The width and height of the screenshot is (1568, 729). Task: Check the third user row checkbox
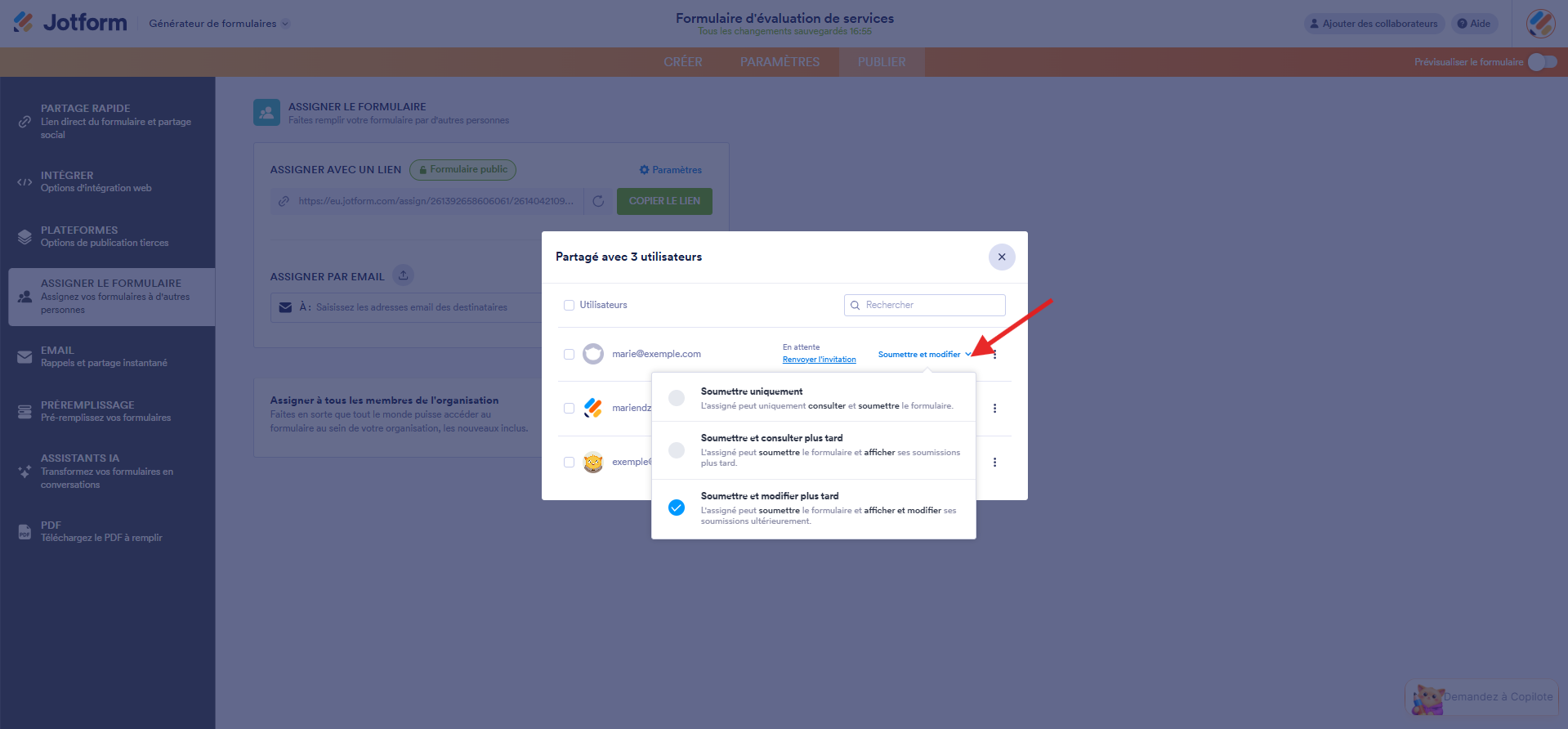coord(569,462)
